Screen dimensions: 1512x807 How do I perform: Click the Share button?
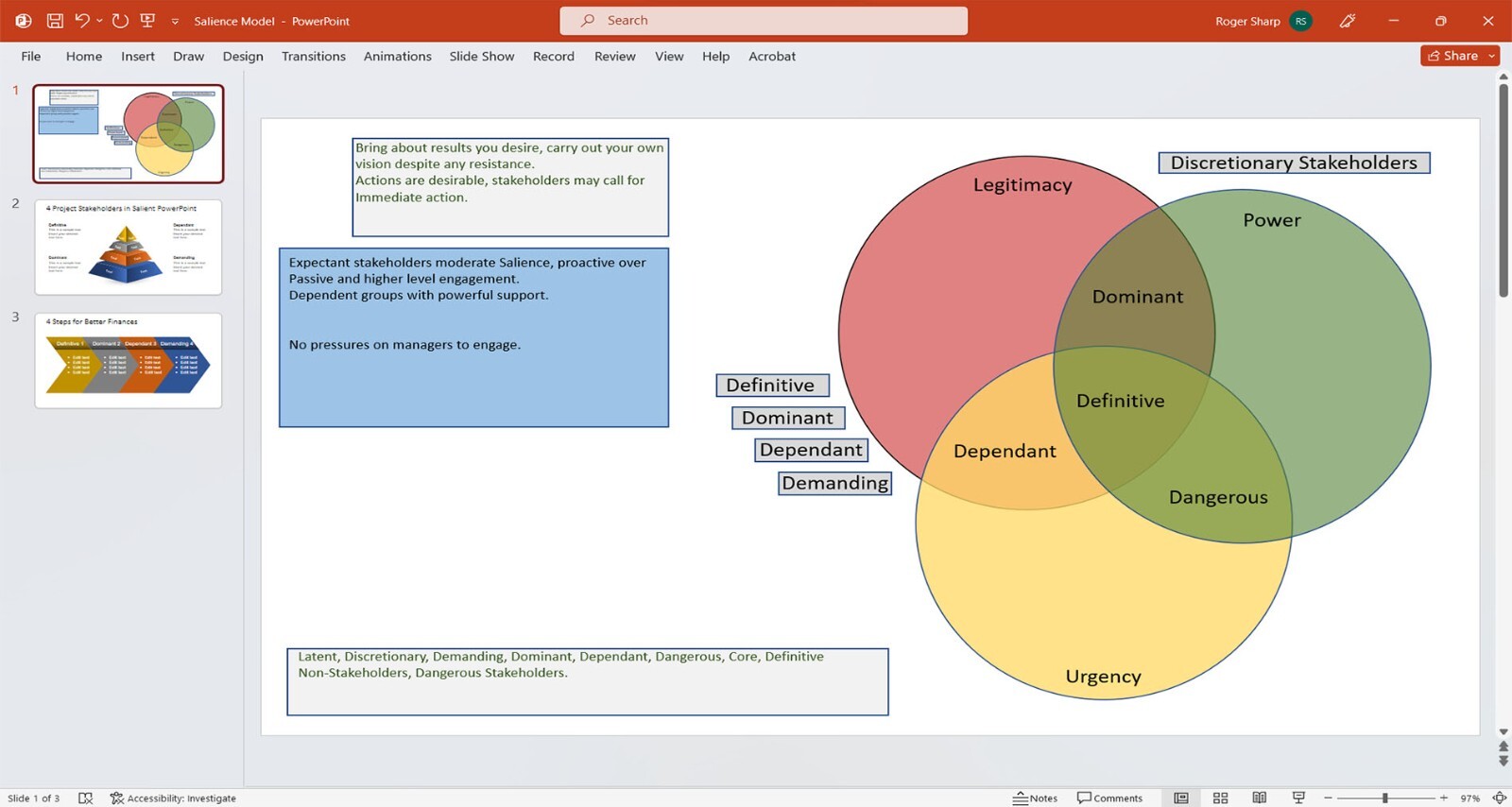1452,56
